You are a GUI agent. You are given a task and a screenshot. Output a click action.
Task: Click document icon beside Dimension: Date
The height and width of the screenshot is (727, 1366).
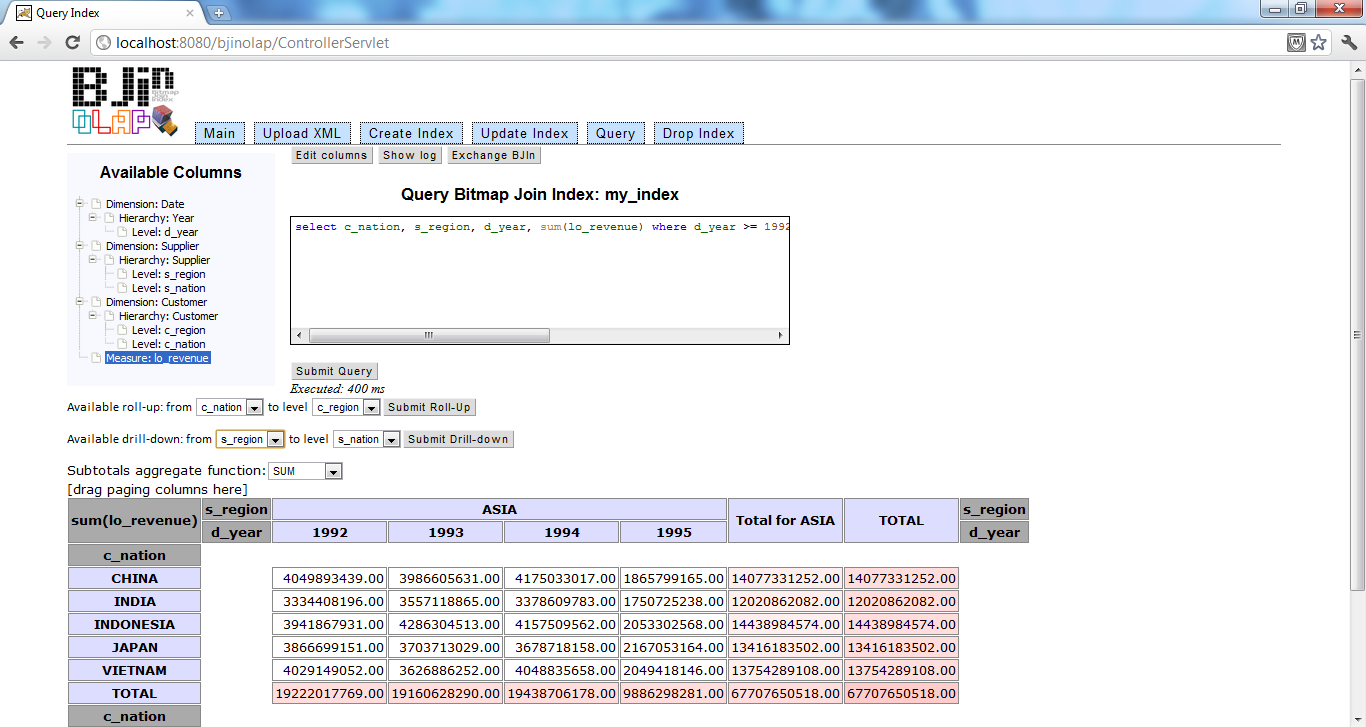pos(97,204)
